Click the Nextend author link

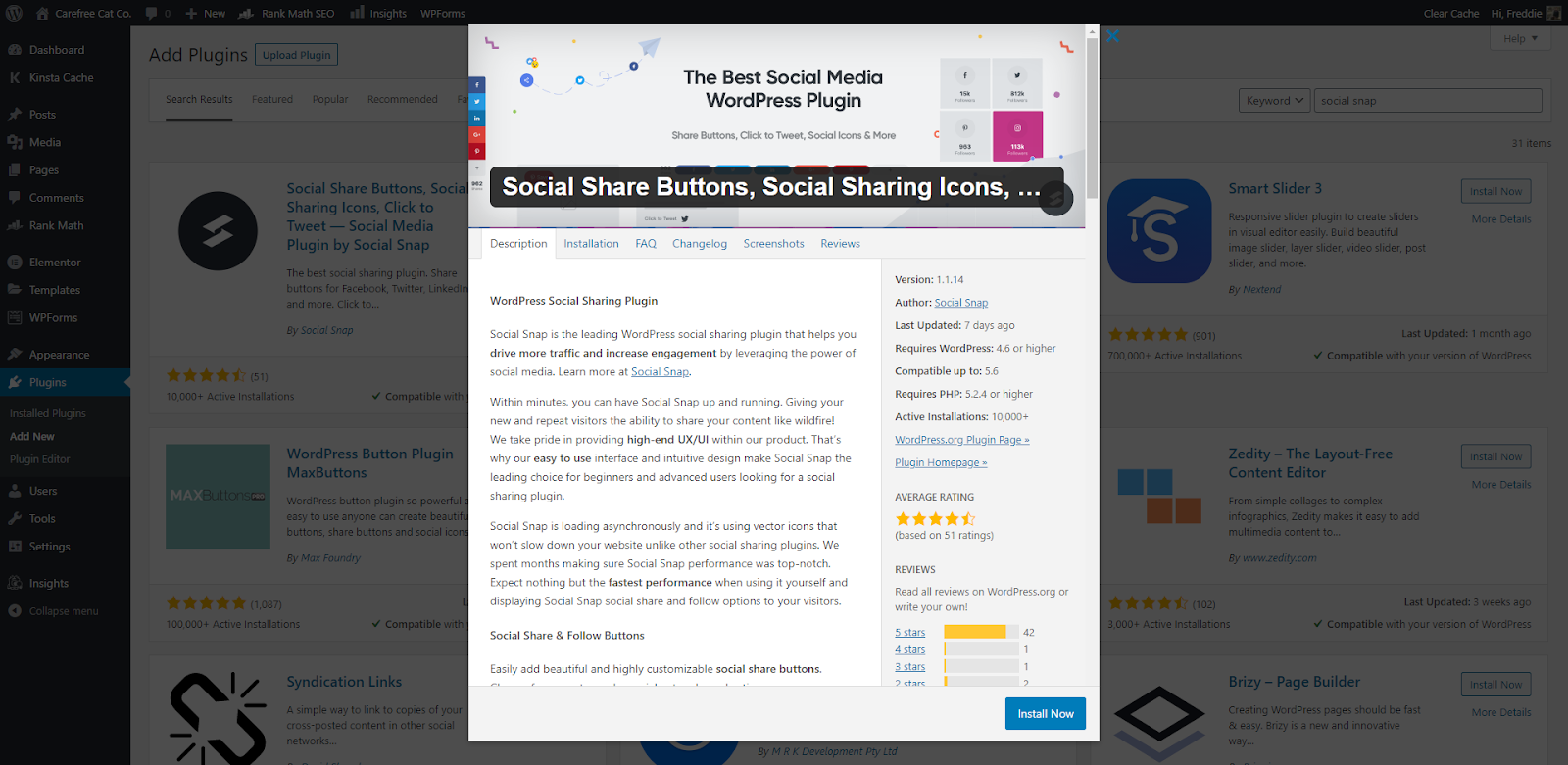pyautogui.click(x=1261, y=290)
